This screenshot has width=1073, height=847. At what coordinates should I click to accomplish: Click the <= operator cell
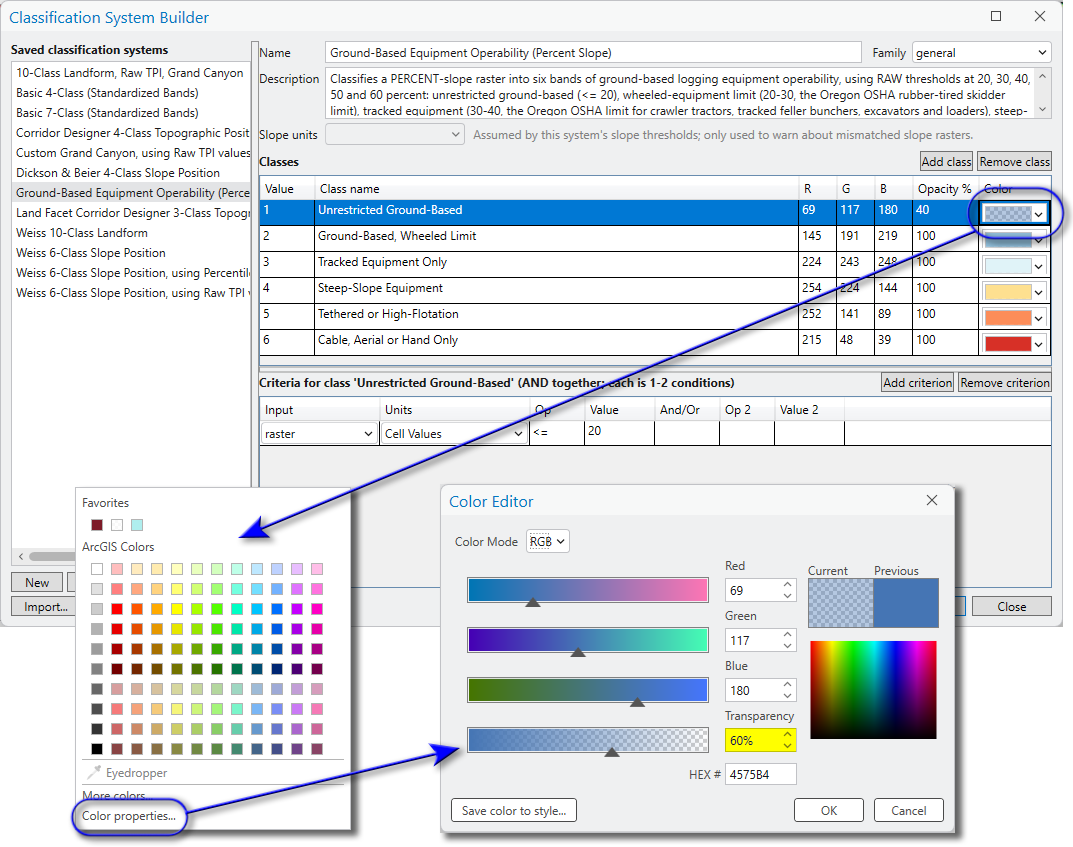point(556,432)
